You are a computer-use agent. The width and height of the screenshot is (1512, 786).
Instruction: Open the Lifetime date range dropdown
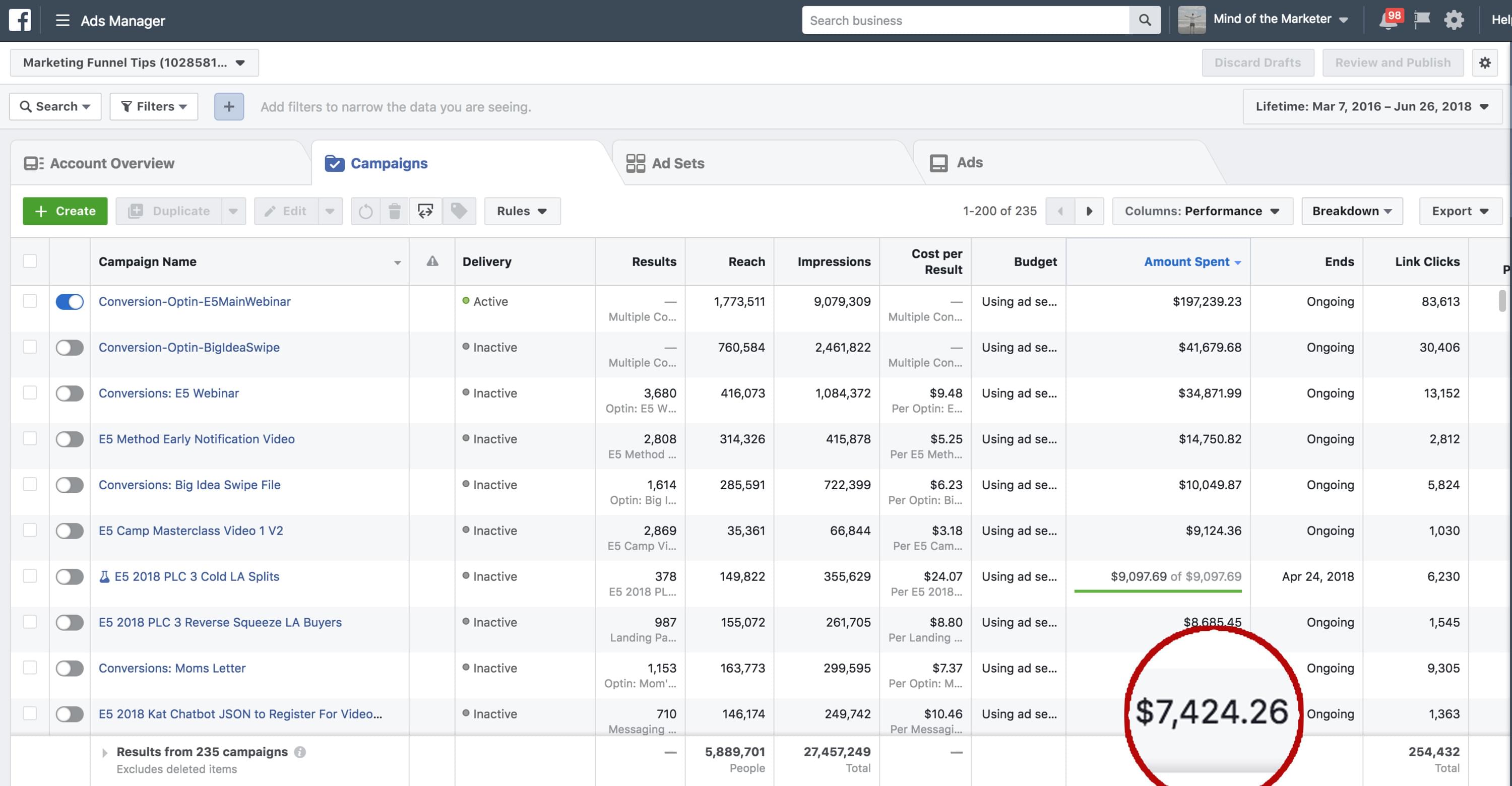pos(1372,107)
